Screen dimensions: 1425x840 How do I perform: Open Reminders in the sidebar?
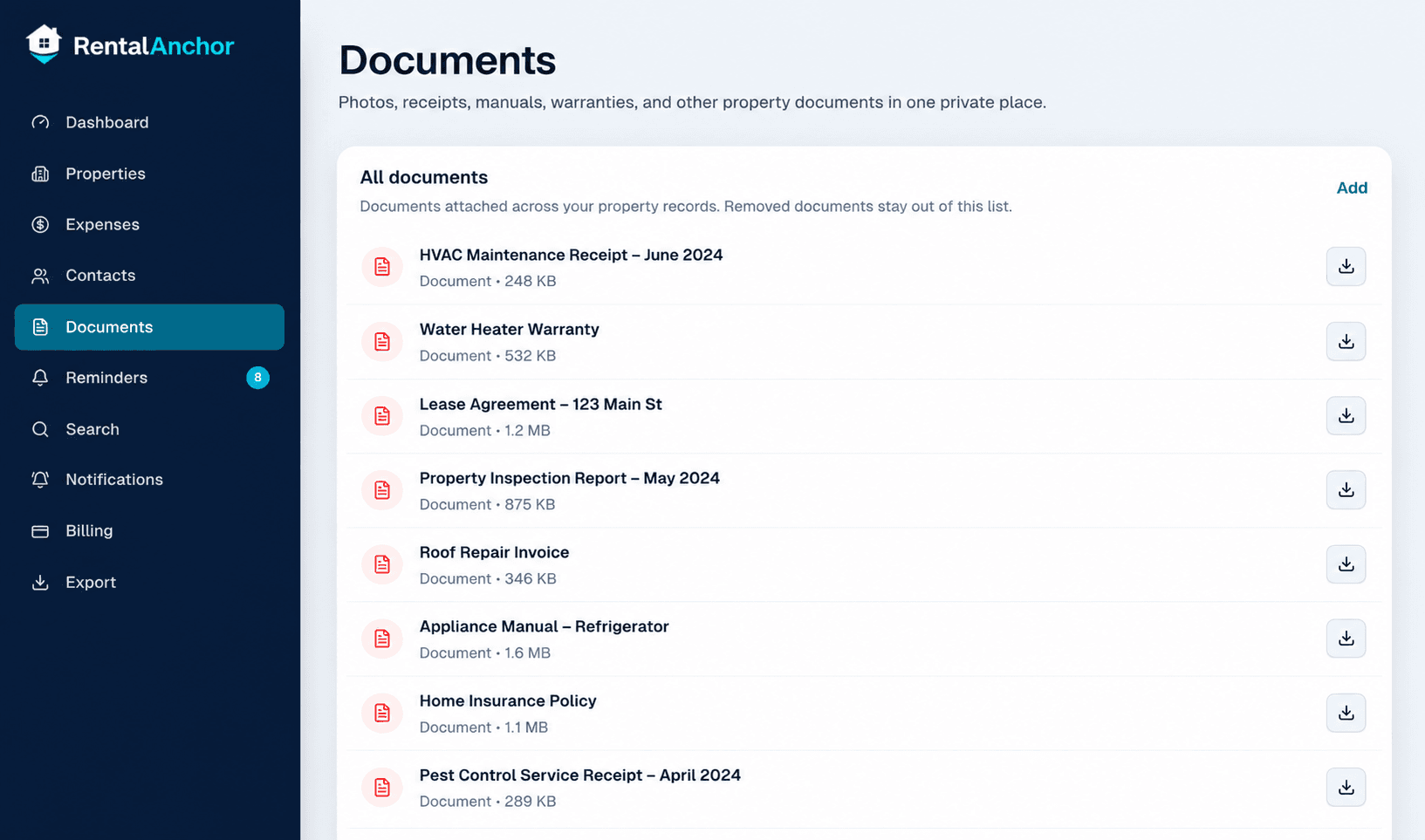(149, 378)
